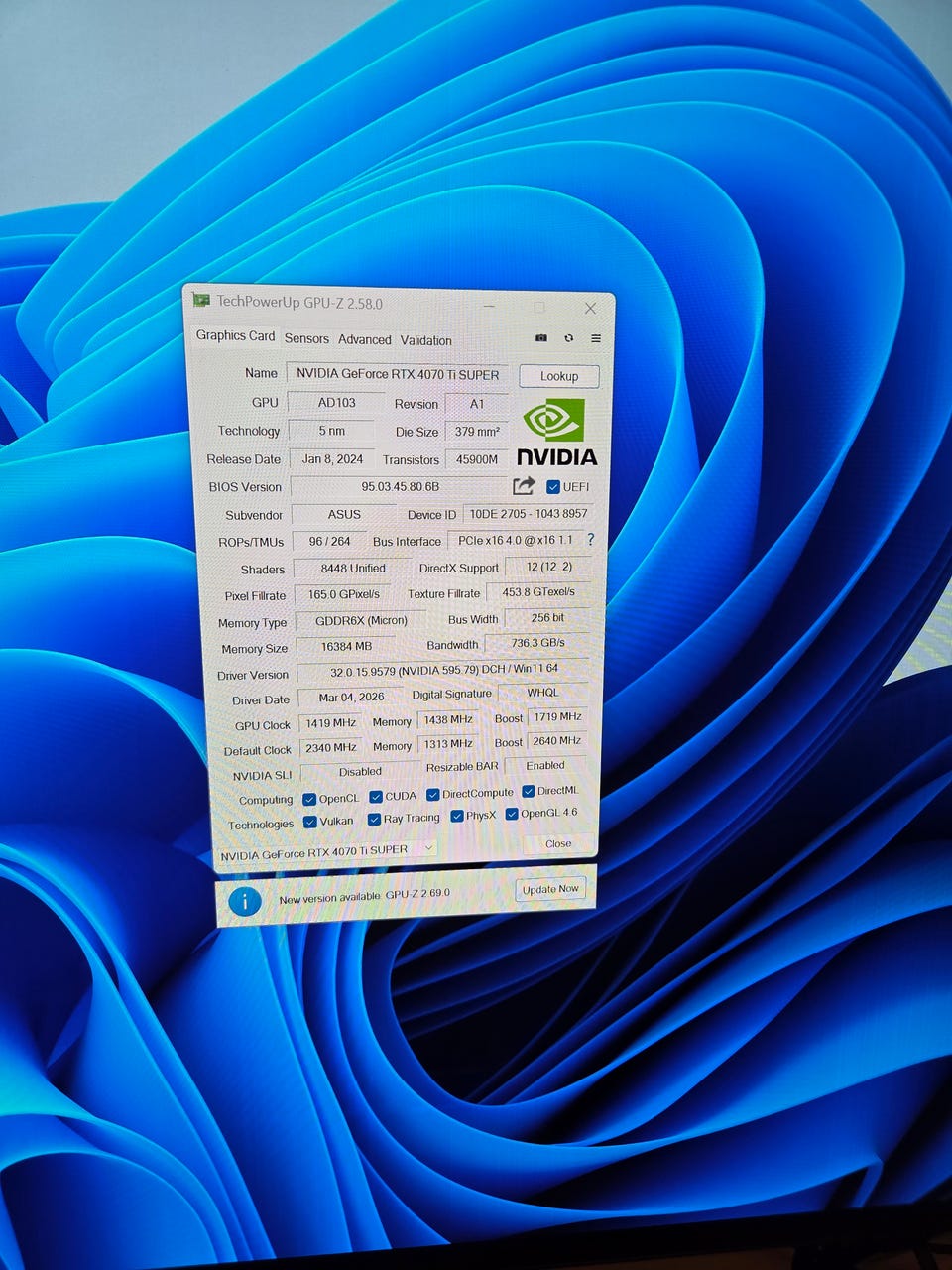The height and width of the screenshot is (1270, 952).
Task: Switch to the Validation tab
Action: (x=425, y=340)
